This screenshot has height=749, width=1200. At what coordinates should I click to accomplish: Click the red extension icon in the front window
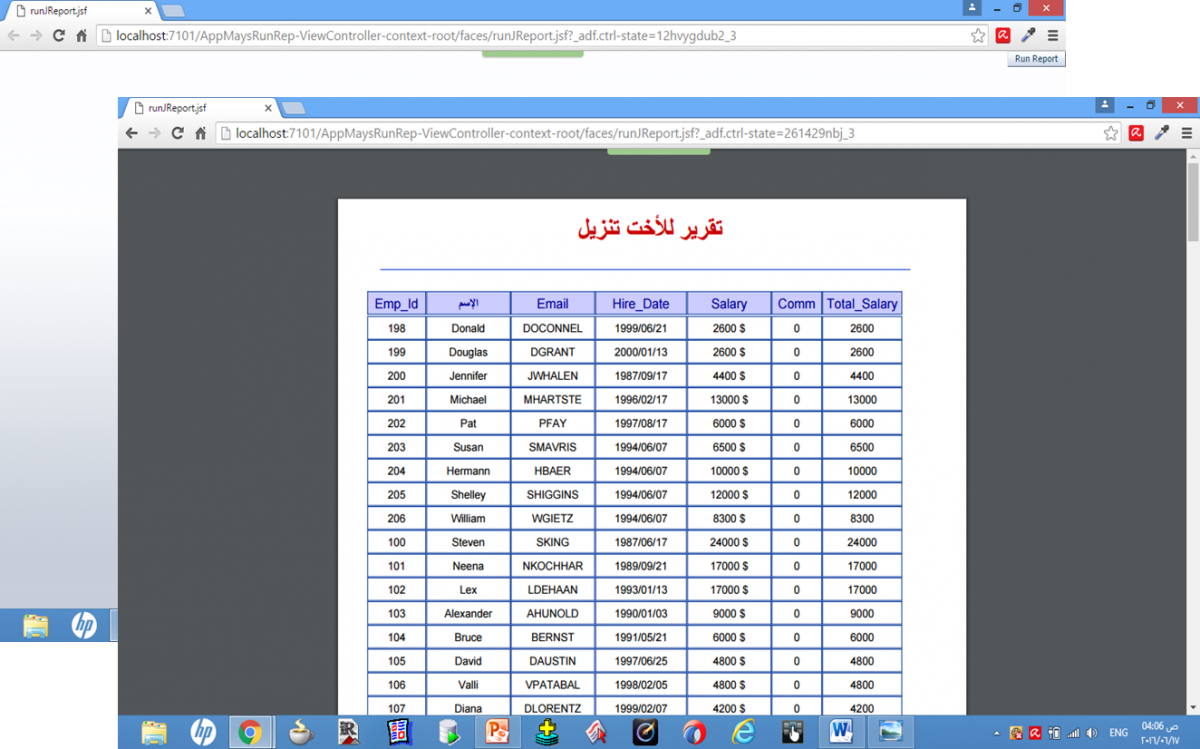1137,133
